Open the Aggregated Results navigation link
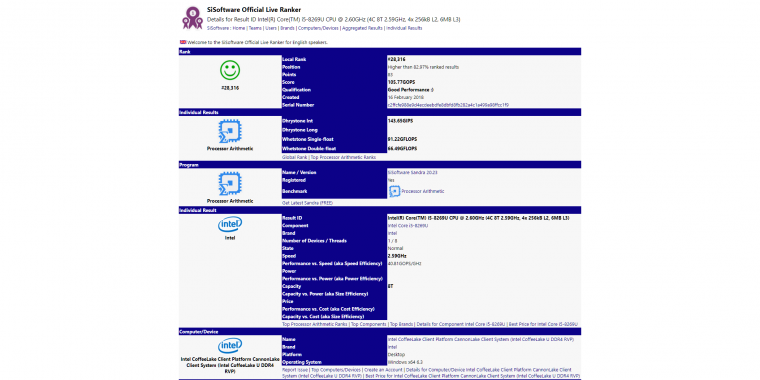Image resolution: width=760 pixels, height=380 pixels. tap(362, 28)
